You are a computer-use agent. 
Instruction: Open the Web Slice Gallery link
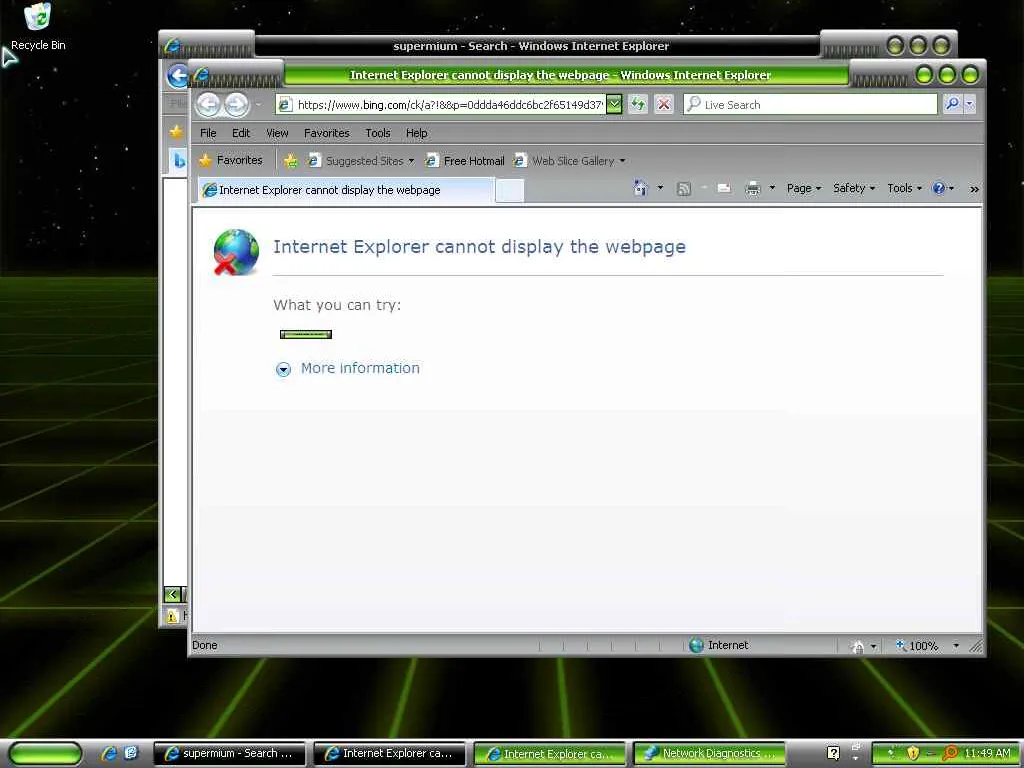(x=564, y=161)
